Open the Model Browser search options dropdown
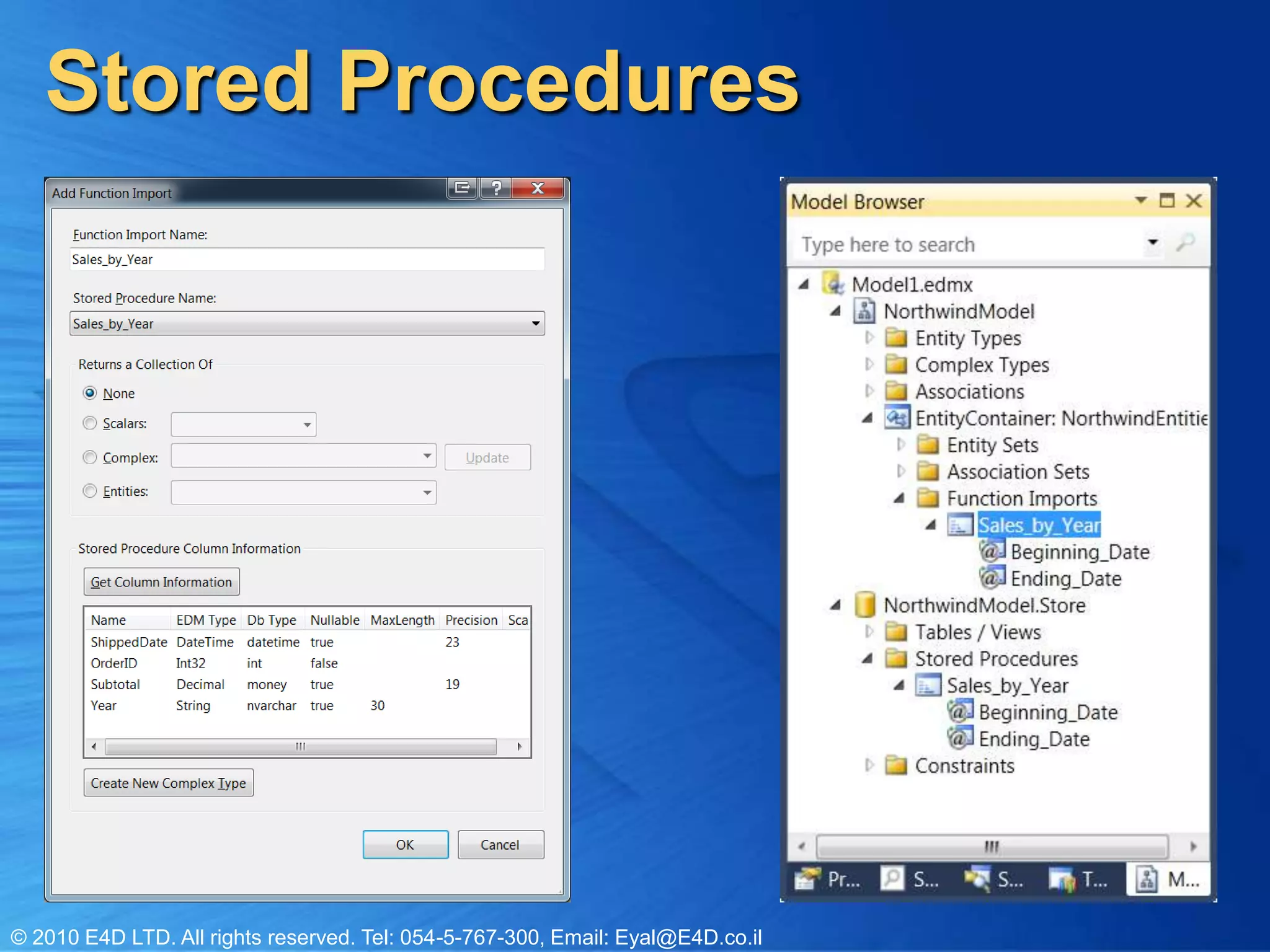The image size is (1270, 952). click(1153, 242)
